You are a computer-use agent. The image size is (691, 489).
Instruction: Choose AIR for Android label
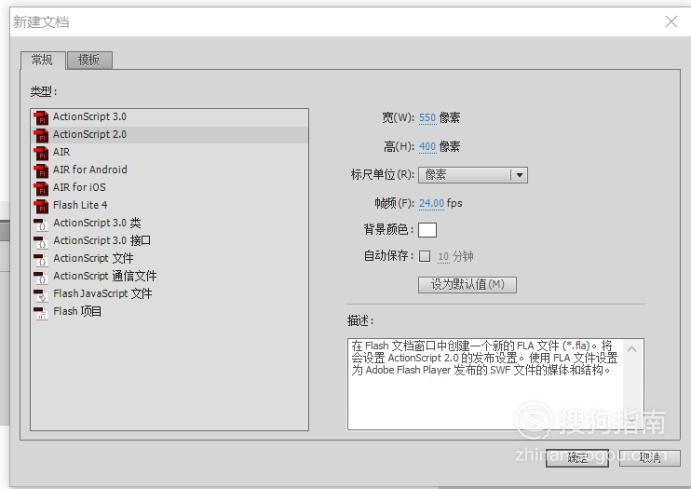(x=90, y=170)
